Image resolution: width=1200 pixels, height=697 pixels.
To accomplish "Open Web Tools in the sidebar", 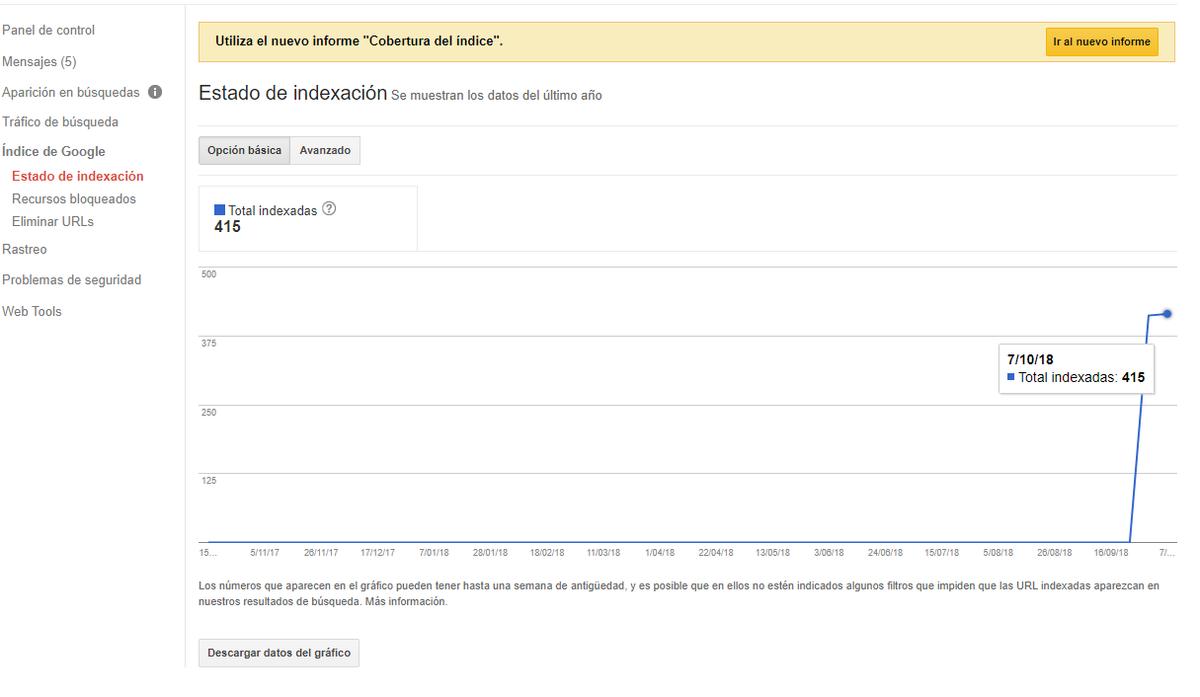I will (32, 312).
